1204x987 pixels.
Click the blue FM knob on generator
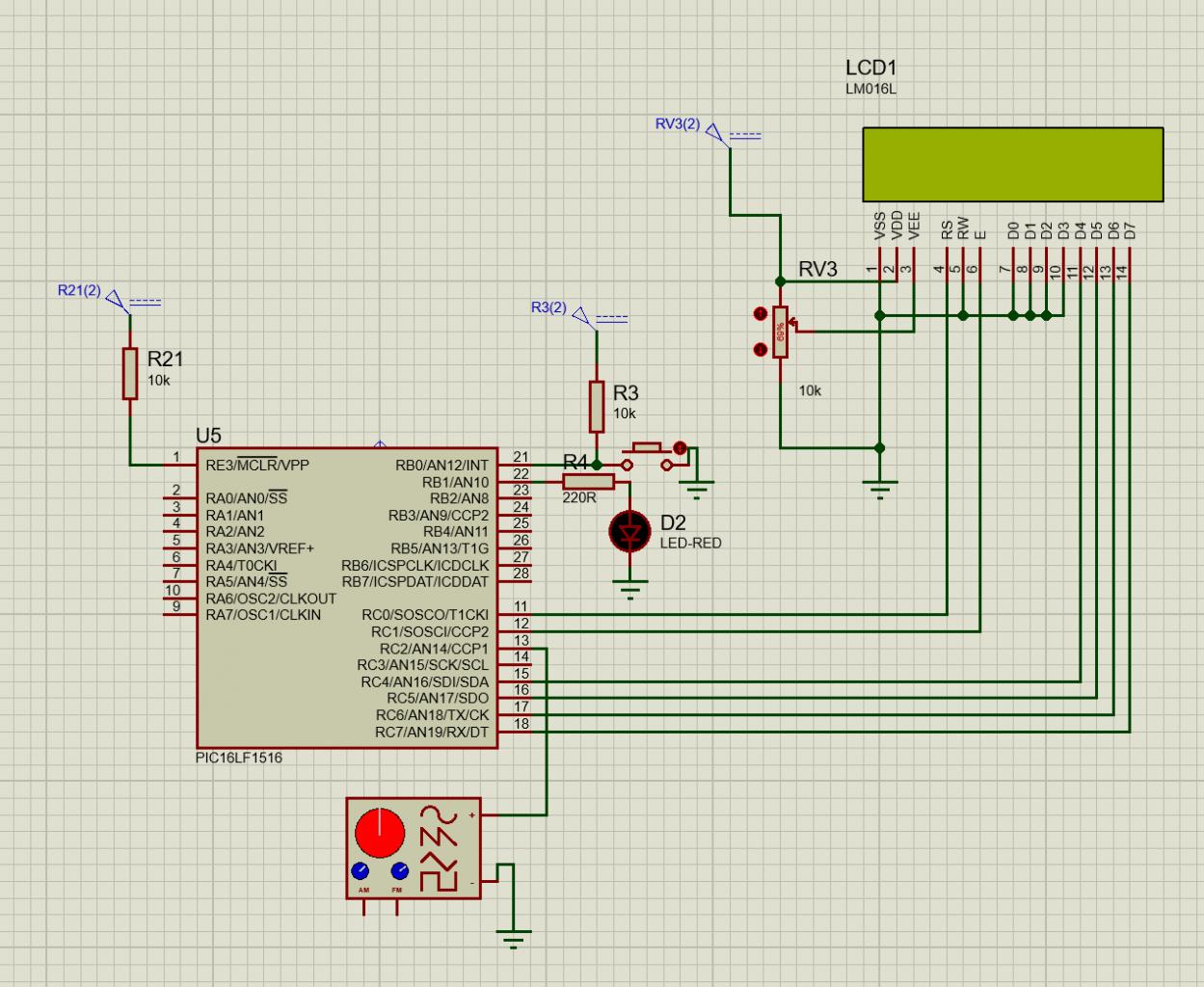point(399,871)
